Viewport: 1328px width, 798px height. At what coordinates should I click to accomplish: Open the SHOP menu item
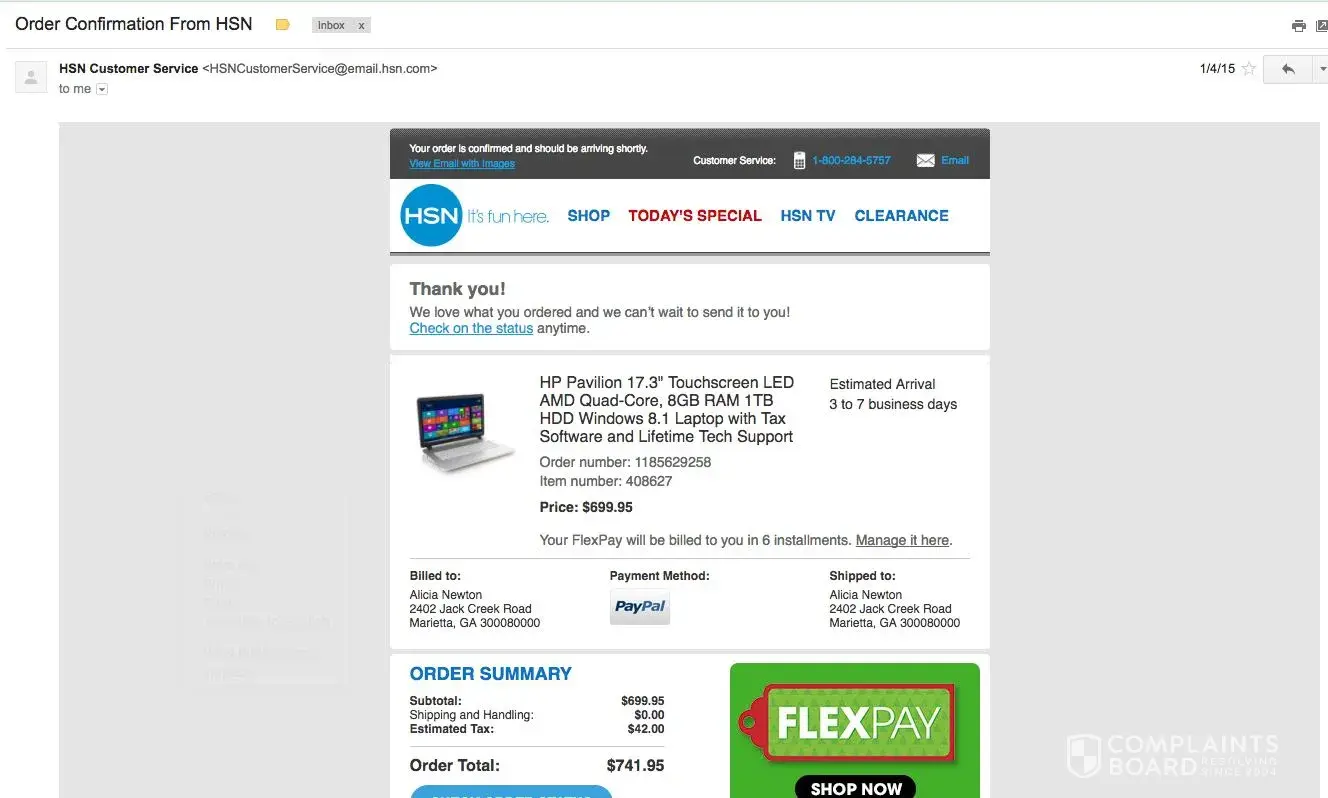click(x=588, y=216)
